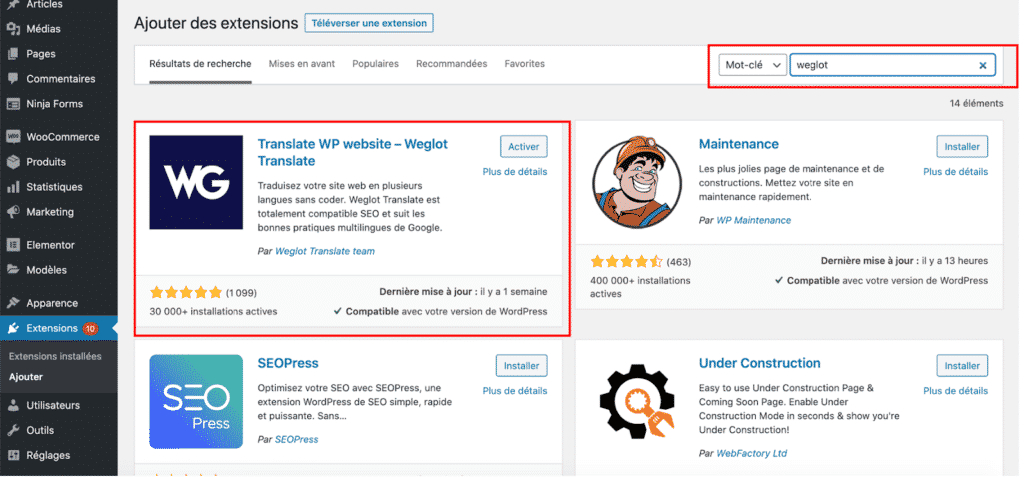The width and height of the screenshot is (1024, 477).
Task: Switch to the Recommandées tab
Action: click(451, 64)
